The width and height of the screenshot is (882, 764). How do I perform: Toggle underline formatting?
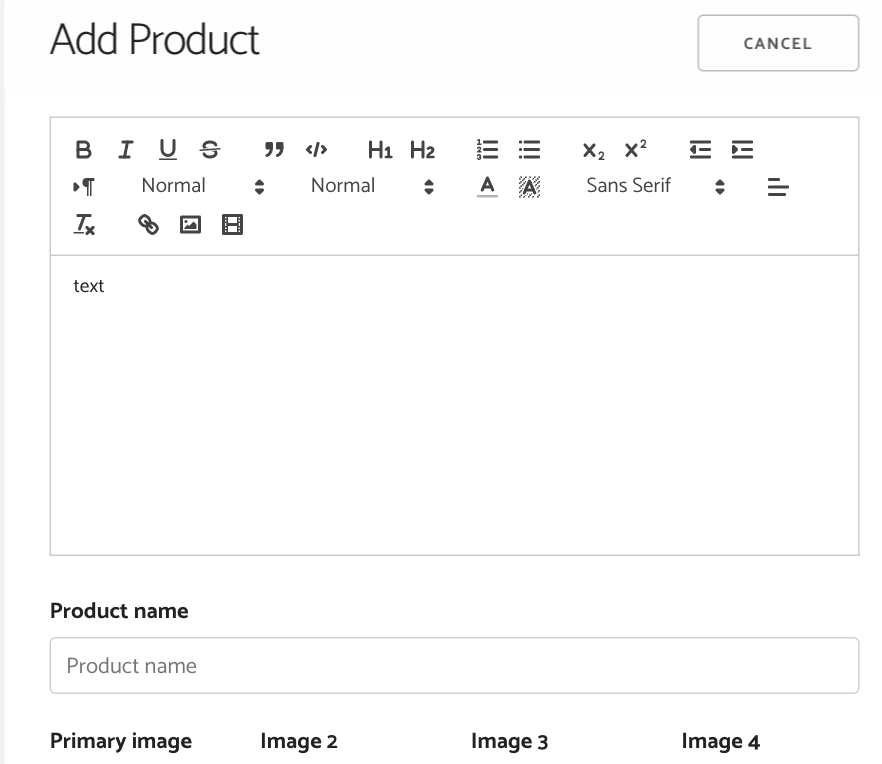click(168, 150)
